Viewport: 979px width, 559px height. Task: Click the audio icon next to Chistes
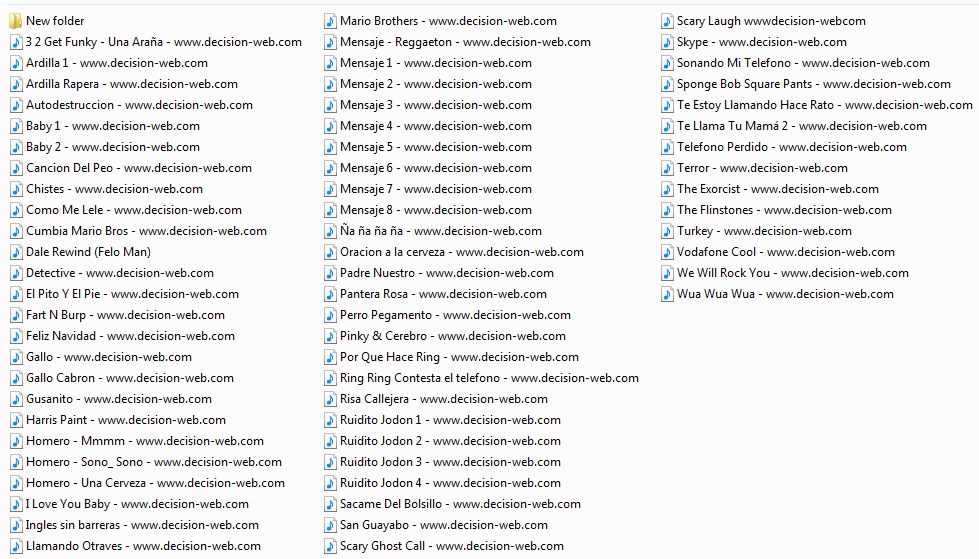(x=16, y=189)
